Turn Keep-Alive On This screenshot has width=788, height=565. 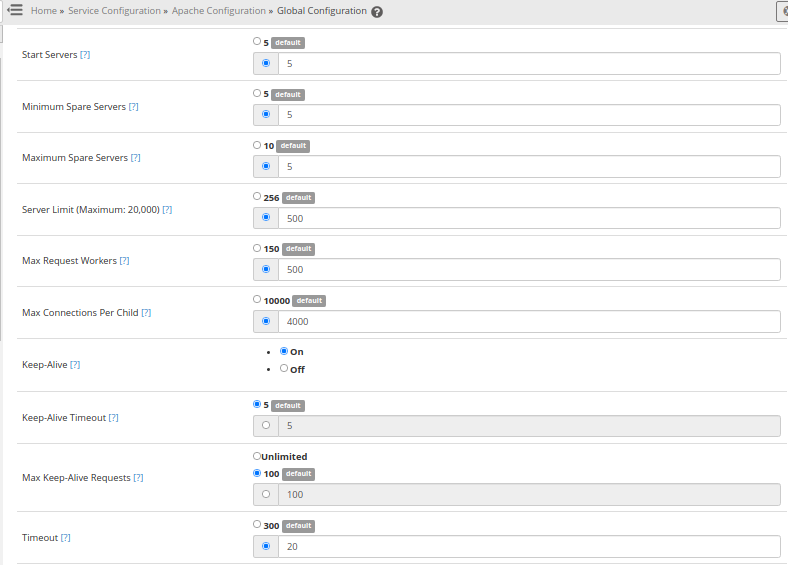pos(284,351)
